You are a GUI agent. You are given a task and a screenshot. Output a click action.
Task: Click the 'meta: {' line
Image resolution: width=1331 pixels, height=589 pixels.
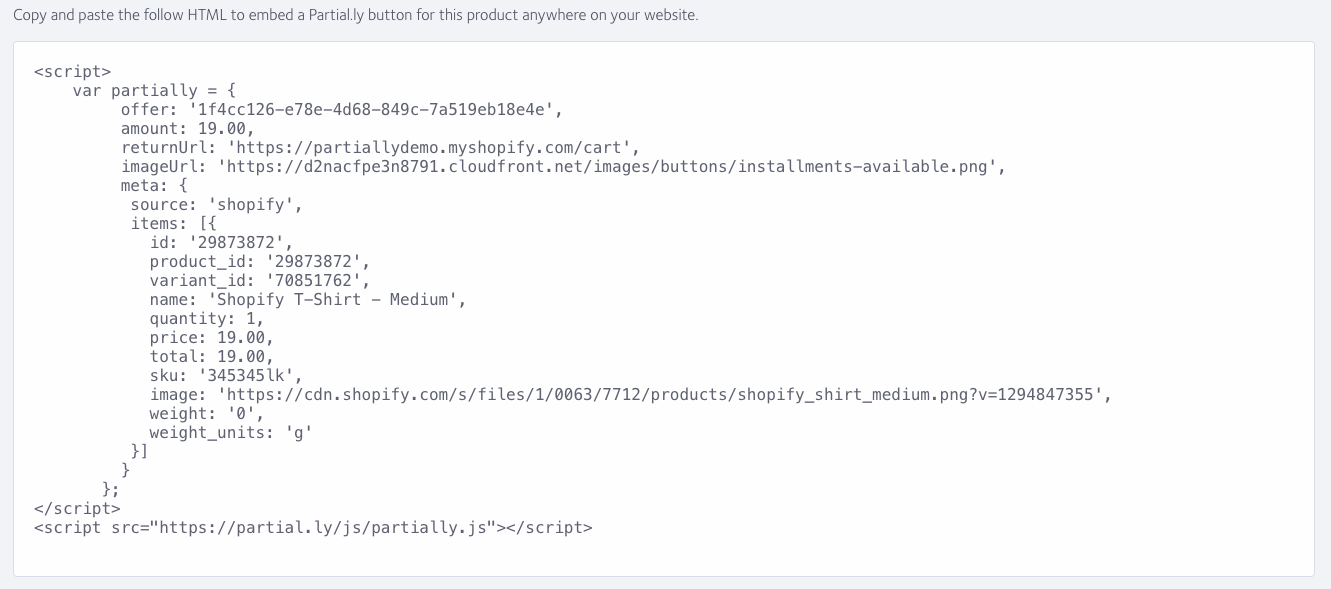pyautogui.click(x=154, y=186)
